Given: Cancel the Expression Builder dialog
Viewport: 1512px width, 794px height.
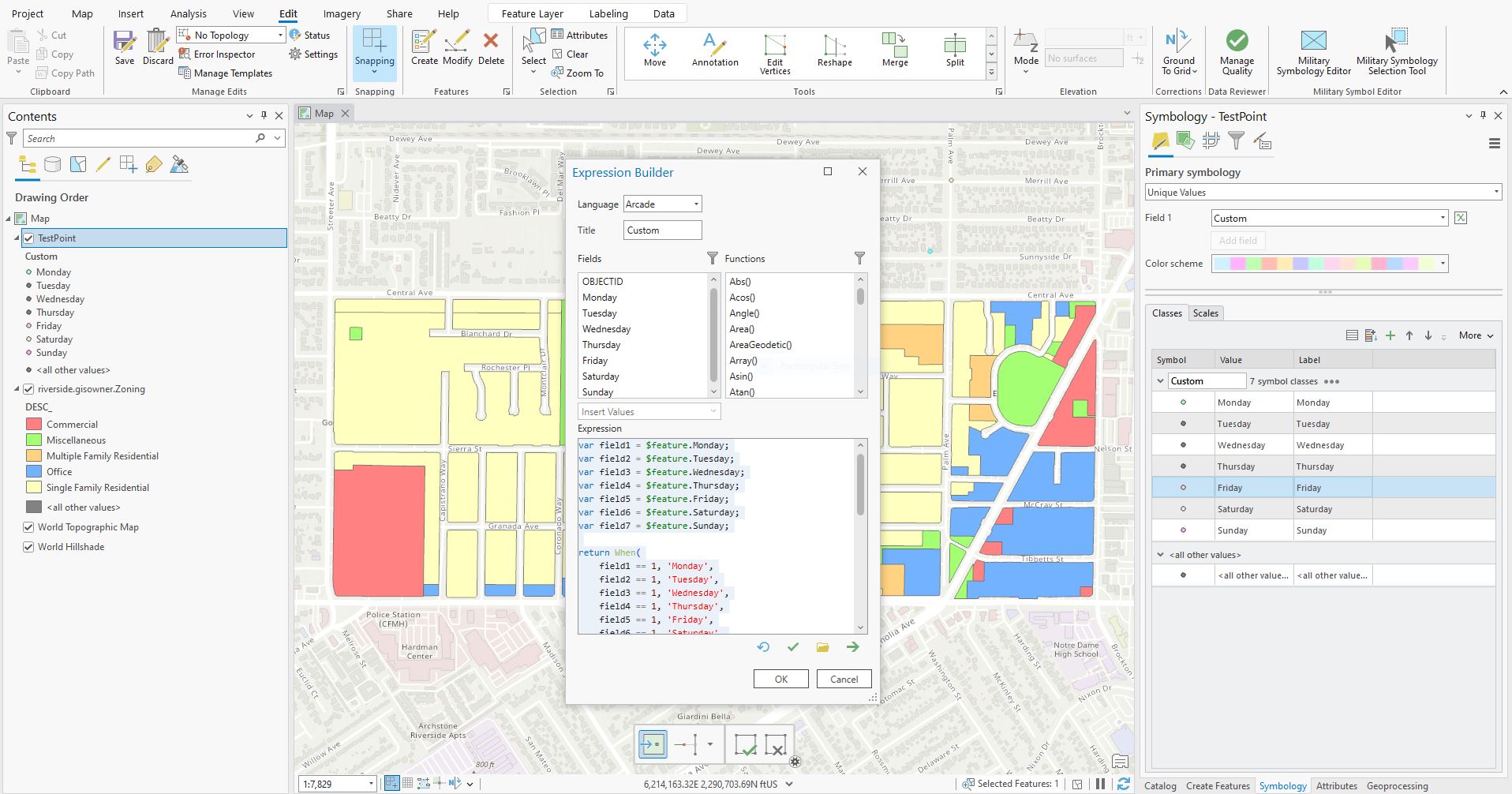Looking at the screenshot, I should point(844,679).
